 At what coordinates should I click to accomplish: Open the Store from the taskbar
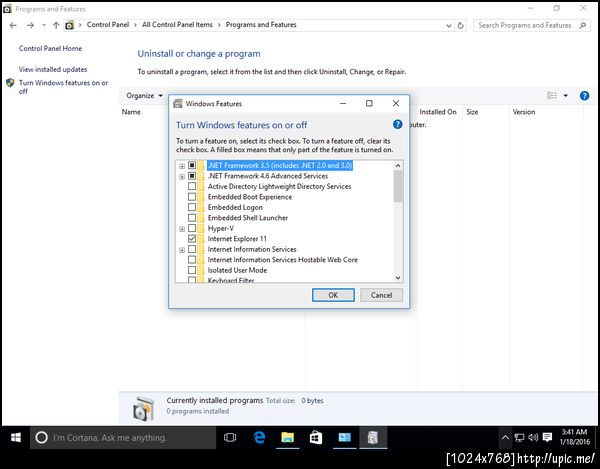(316, 437)
